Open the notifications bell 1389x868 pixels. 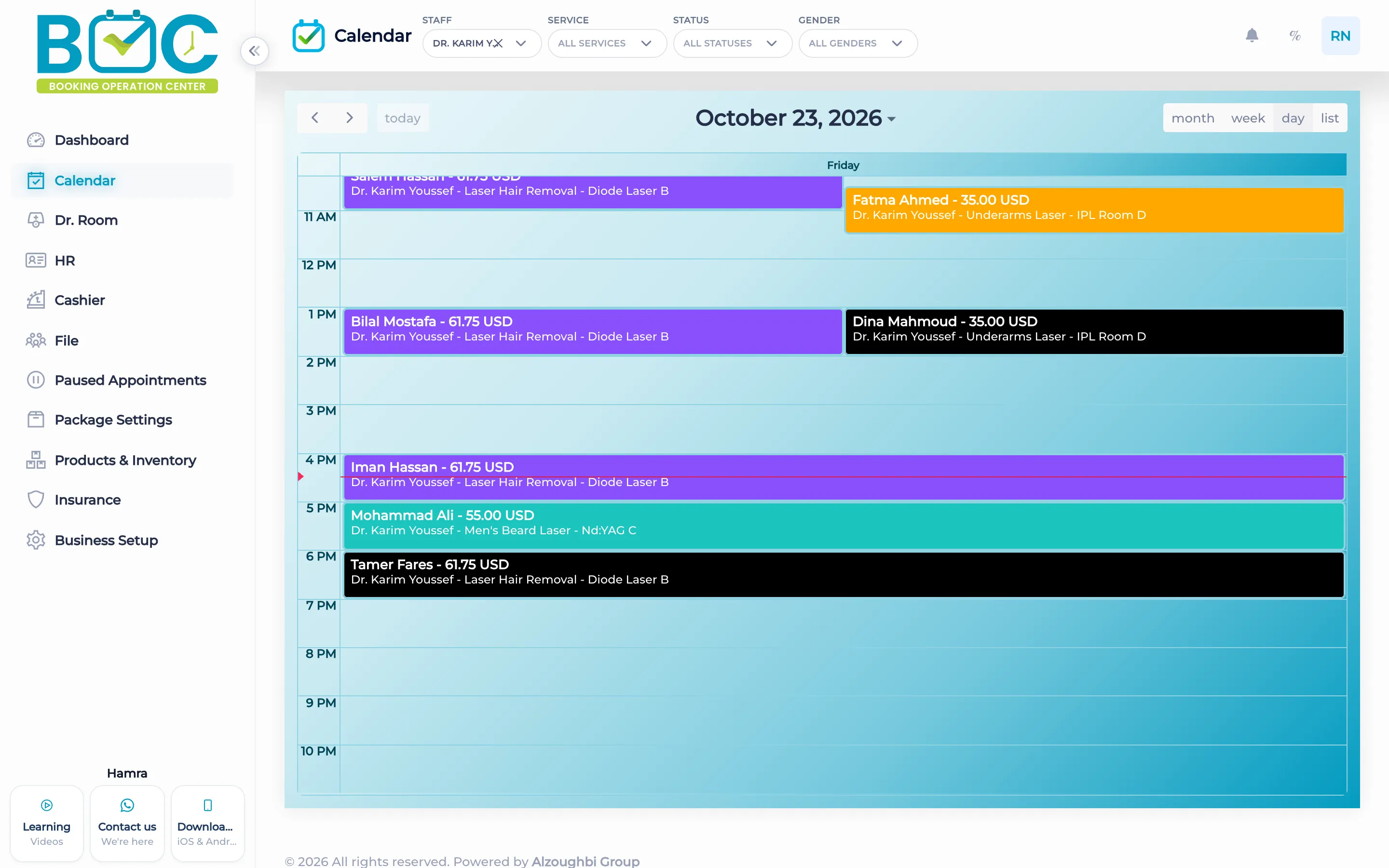1252,36
